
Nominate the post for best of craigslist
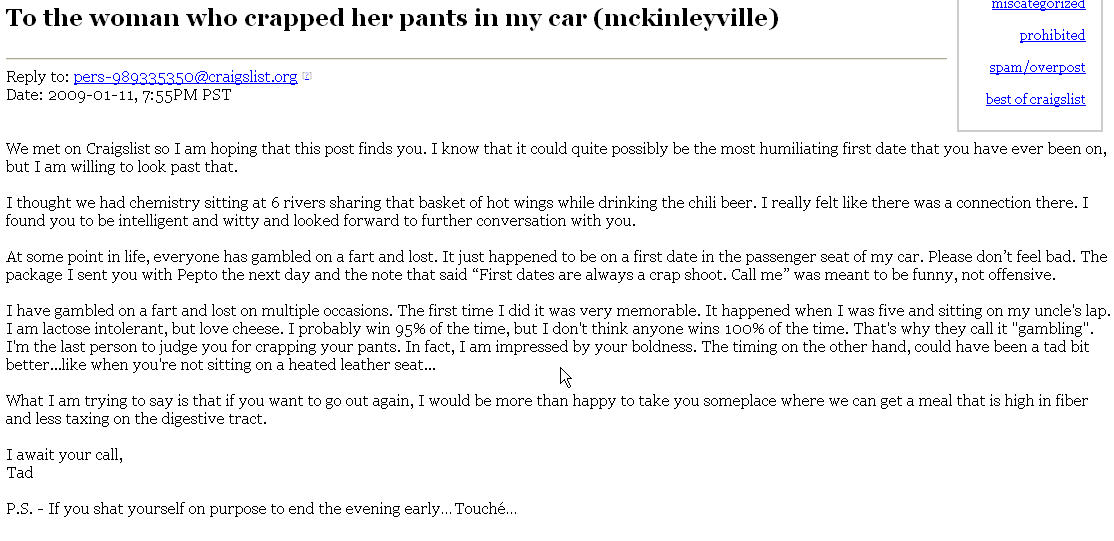click(1035, 99)
